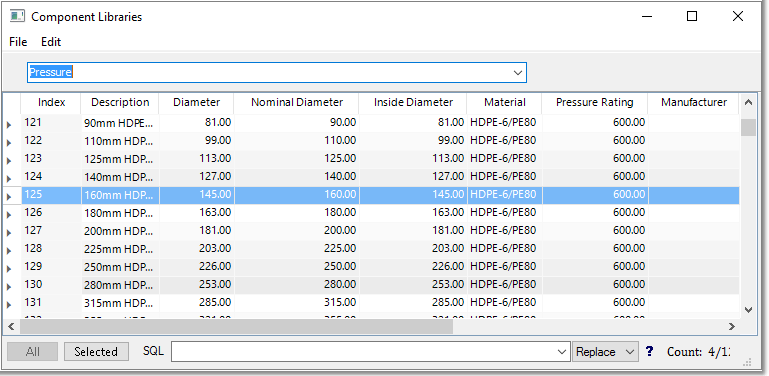Click the Material column header
Screen dimensions: 769x376
click(505, 102)
